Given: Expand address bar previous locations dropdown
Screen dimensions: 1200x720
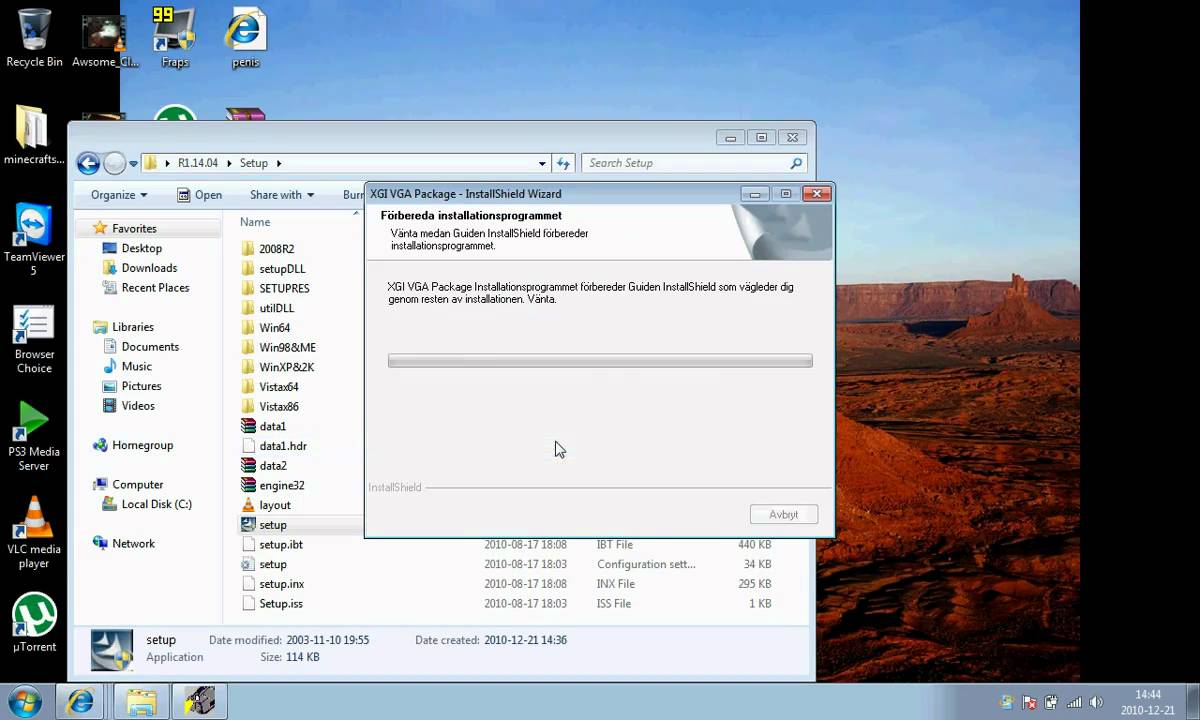Looking at the screenshot, I should 542,163.
